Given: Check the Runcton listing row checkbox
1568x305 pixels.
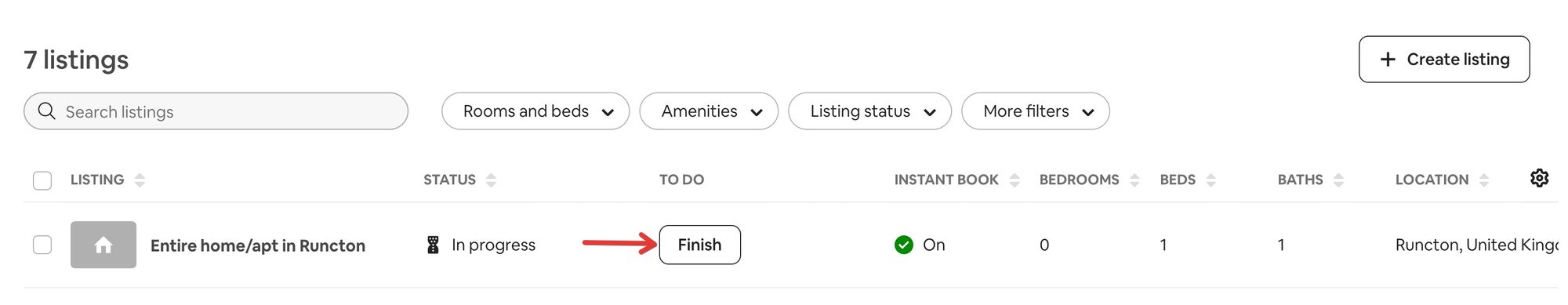Looking at the screenshot, I should click(x=42, y=245).
